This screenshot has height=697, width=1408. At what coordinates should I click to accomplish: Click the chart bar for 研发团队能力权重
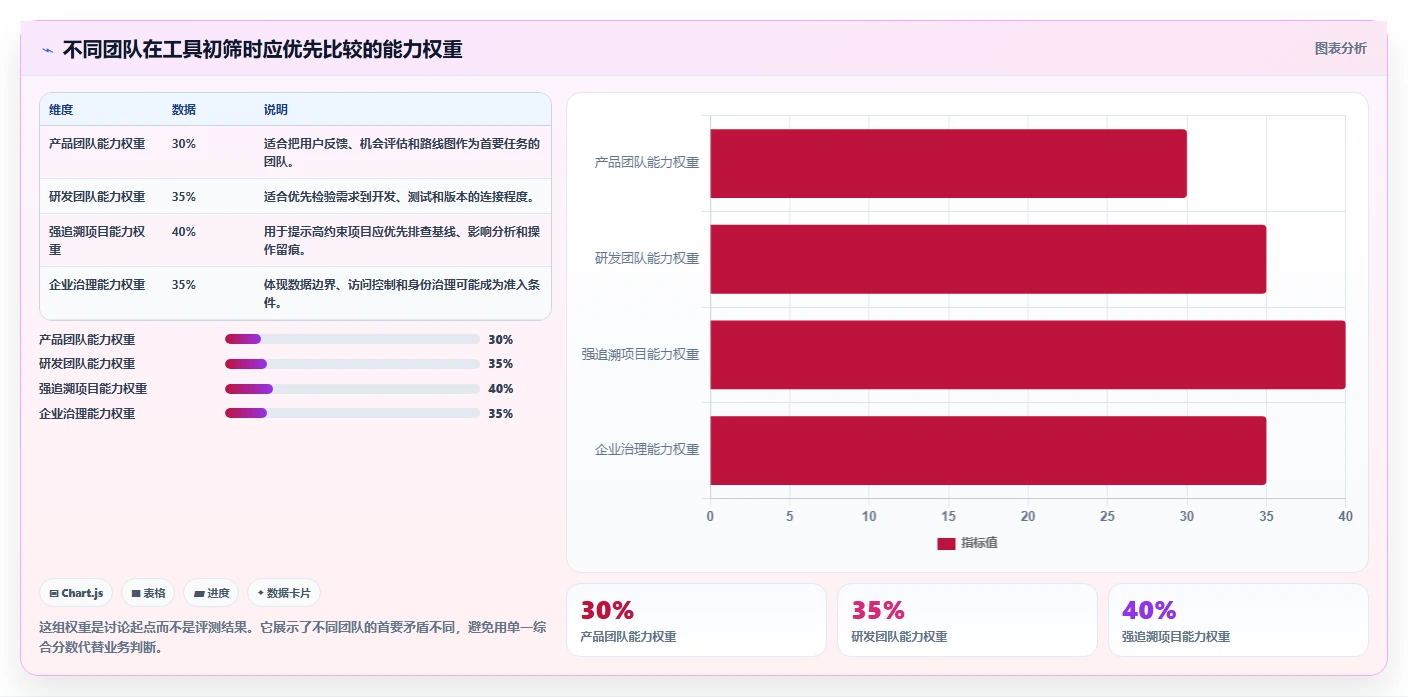click(988, 259)
